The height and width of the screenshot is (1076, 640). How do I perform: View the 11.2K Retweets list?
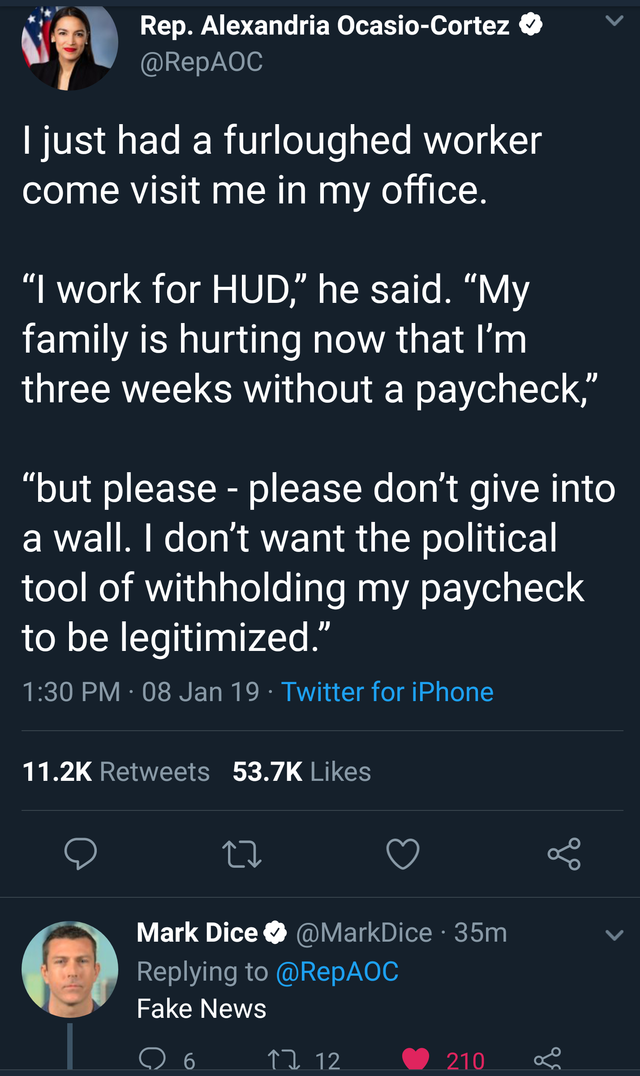coord(116,772)
